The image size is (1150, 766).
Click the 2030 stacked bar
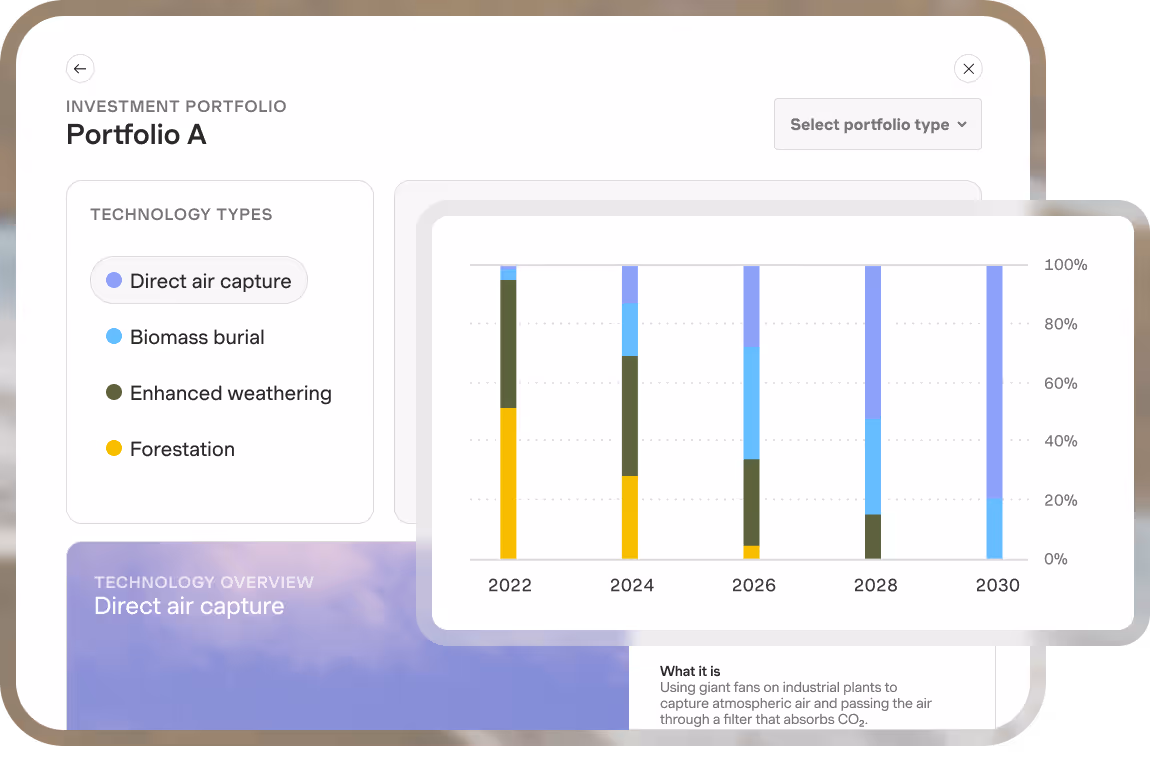[995, 412]
